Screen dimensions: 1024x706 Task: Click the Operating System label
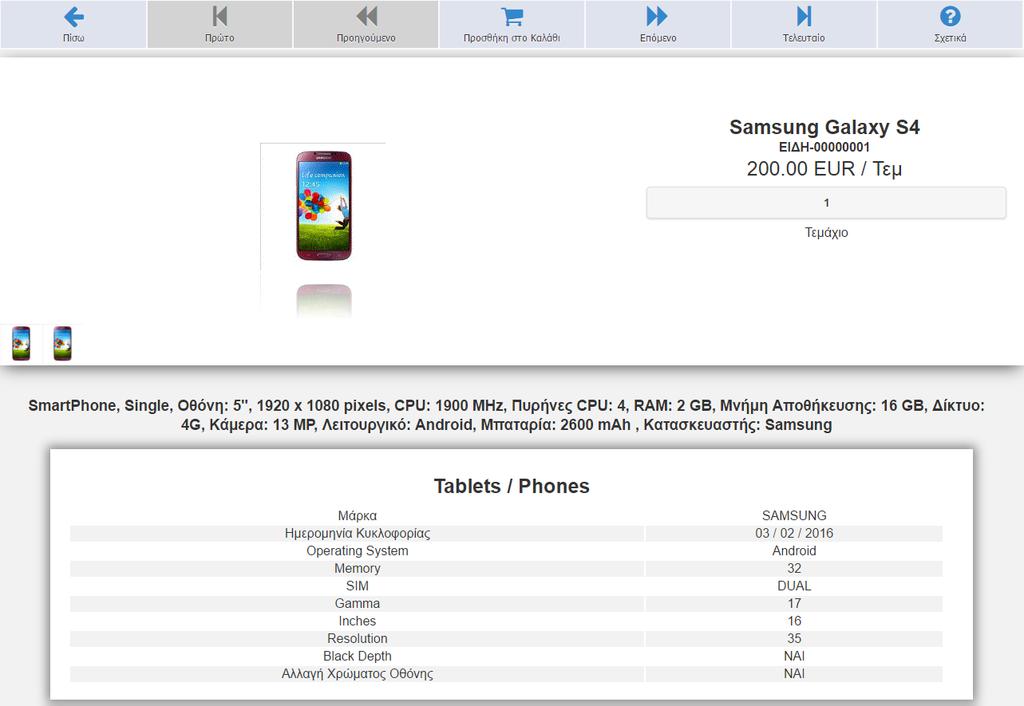point(357,551)
